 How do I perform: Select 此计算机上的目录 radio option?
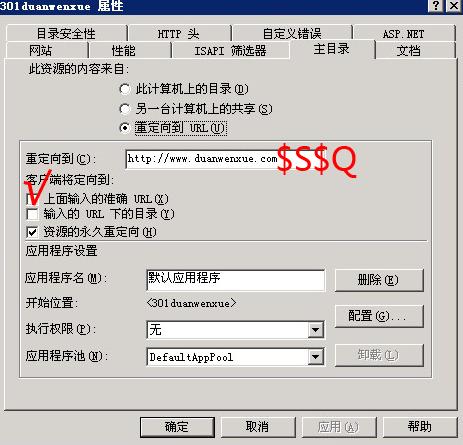tap(124, 89)
